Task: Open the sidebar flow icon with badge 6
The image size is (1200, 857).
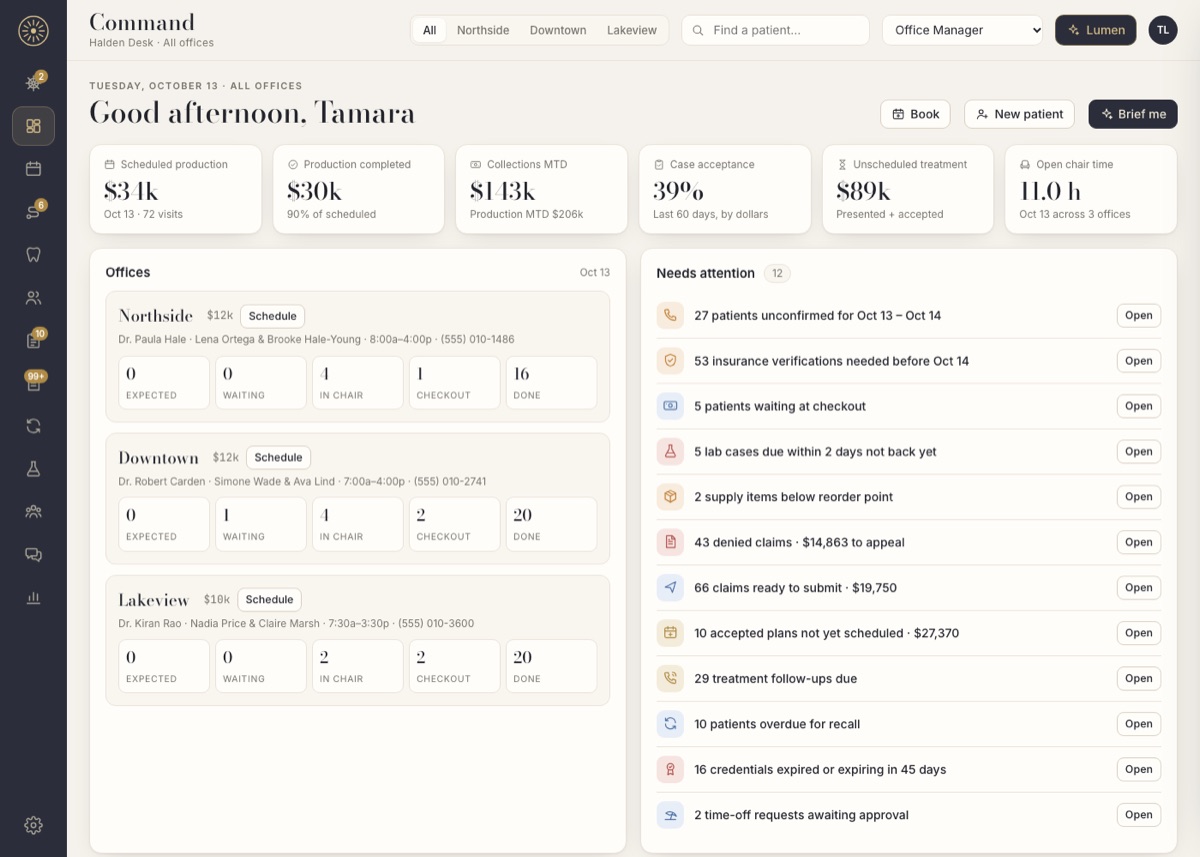Action: [x=33, y=212]
